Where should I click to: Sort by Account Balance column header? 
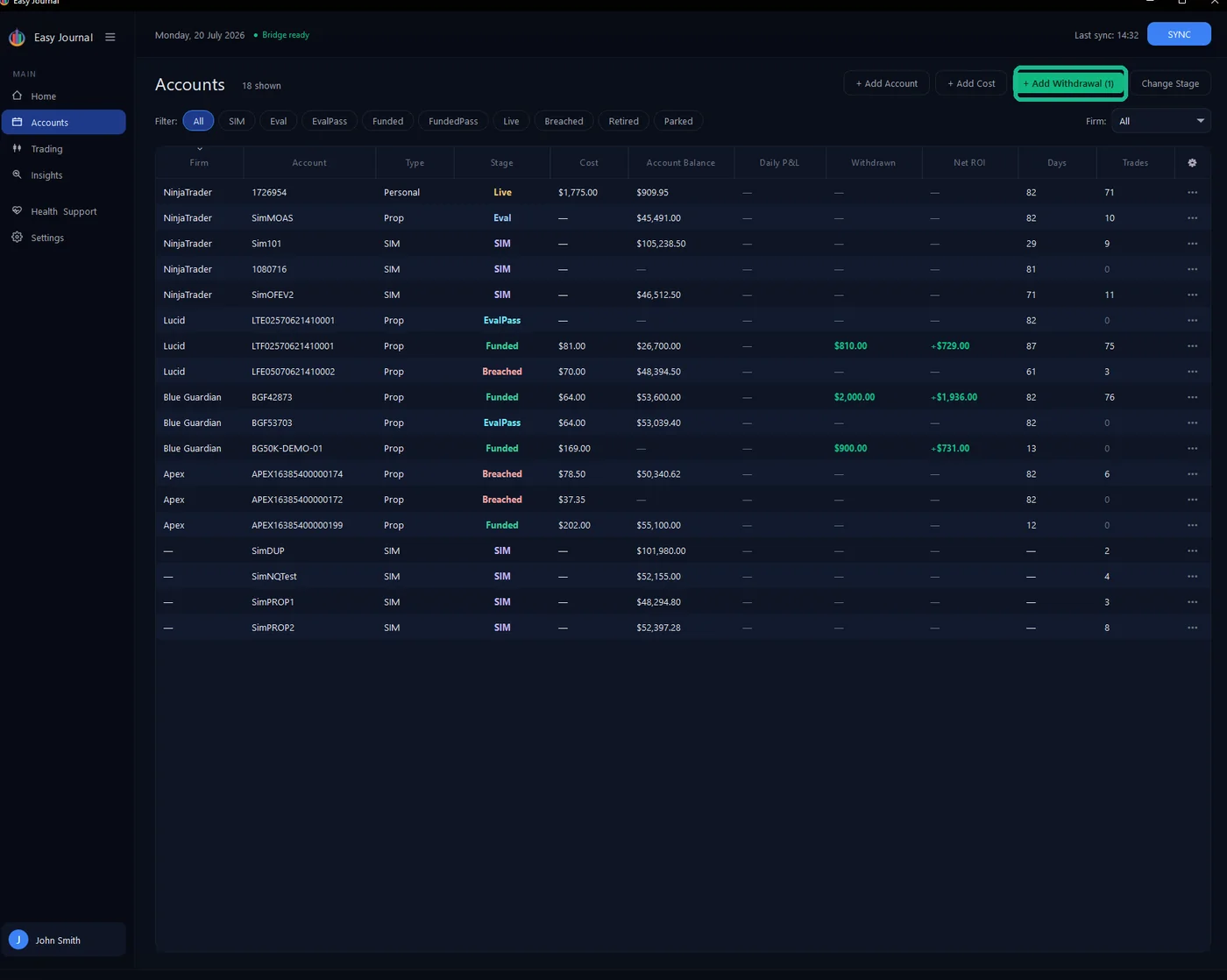click(x=680, y=163)
